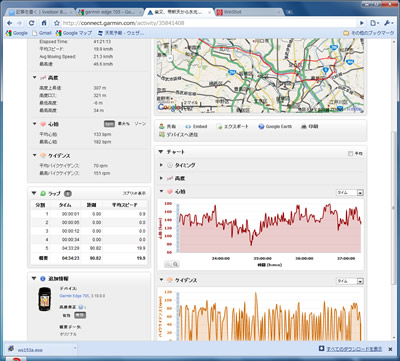Toggle the 平均 checkbox in charts
This screenshot has height=361, width=400.
350,154
